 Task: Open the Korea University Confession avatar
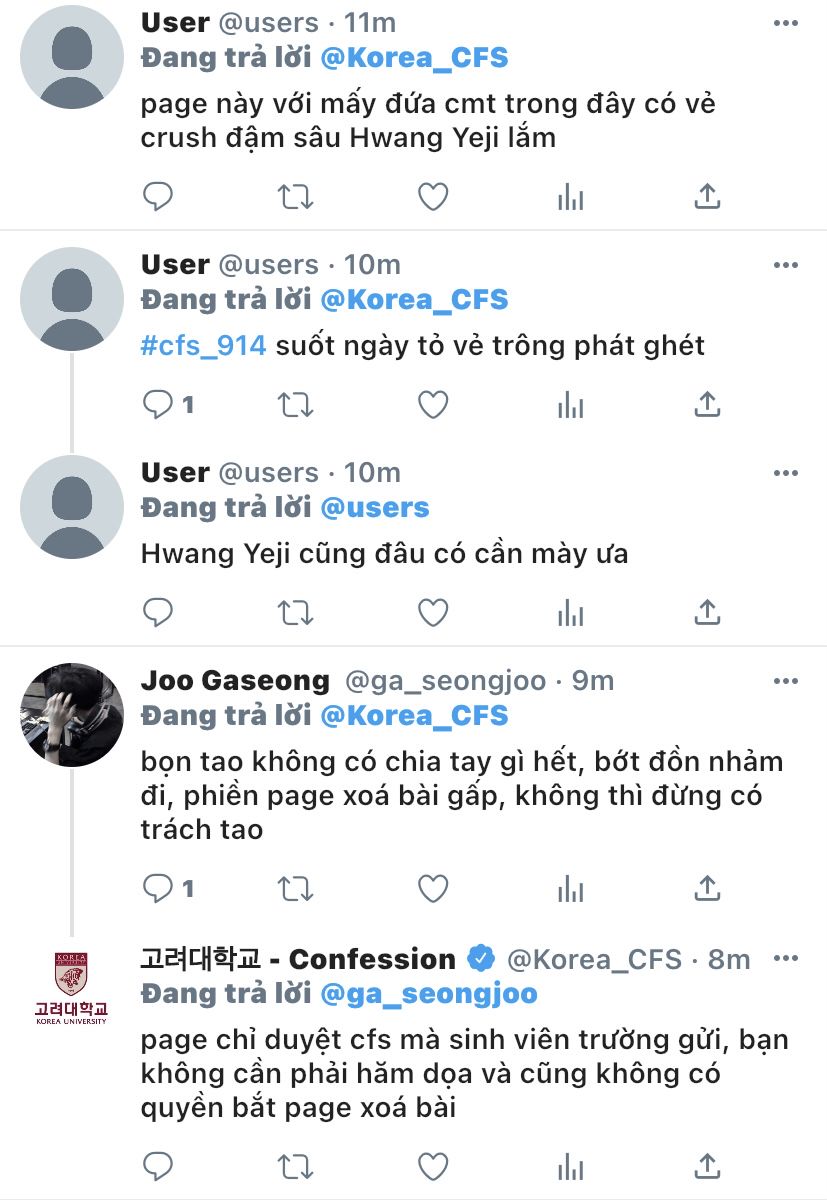click(71, 990)
